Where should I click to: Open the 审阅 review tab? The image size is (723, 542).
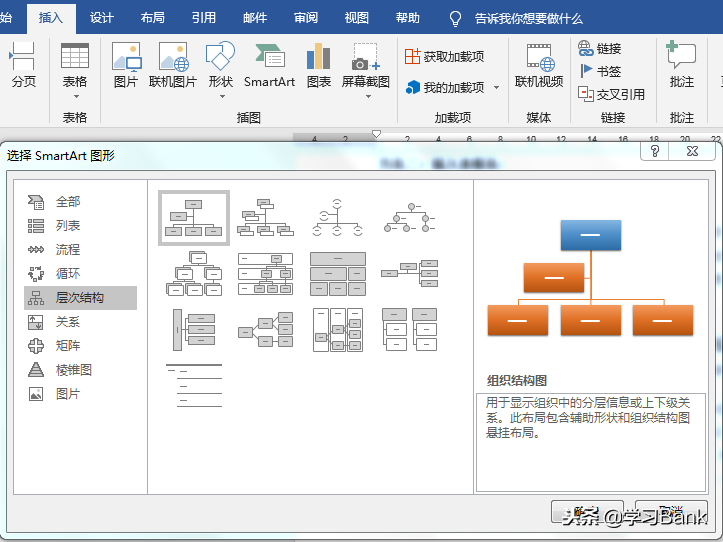(x=306, y=18)
